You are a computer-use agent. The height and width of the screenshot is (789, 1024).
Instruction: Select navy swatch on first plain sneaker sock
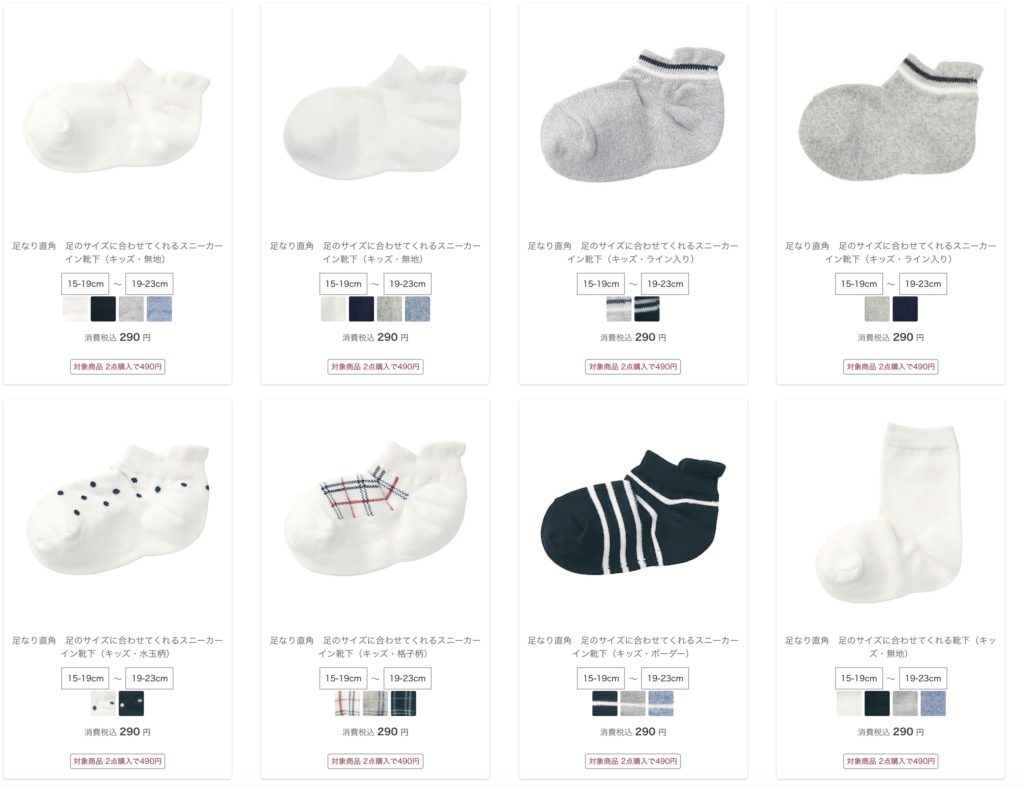pos(103,309)
